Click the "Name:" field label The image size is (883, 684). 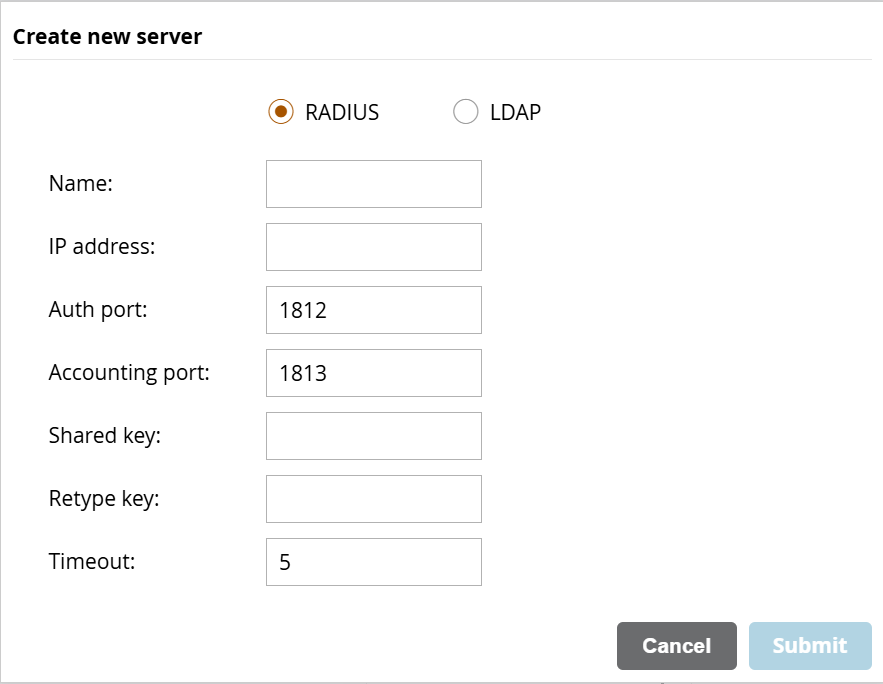point(81,184)
